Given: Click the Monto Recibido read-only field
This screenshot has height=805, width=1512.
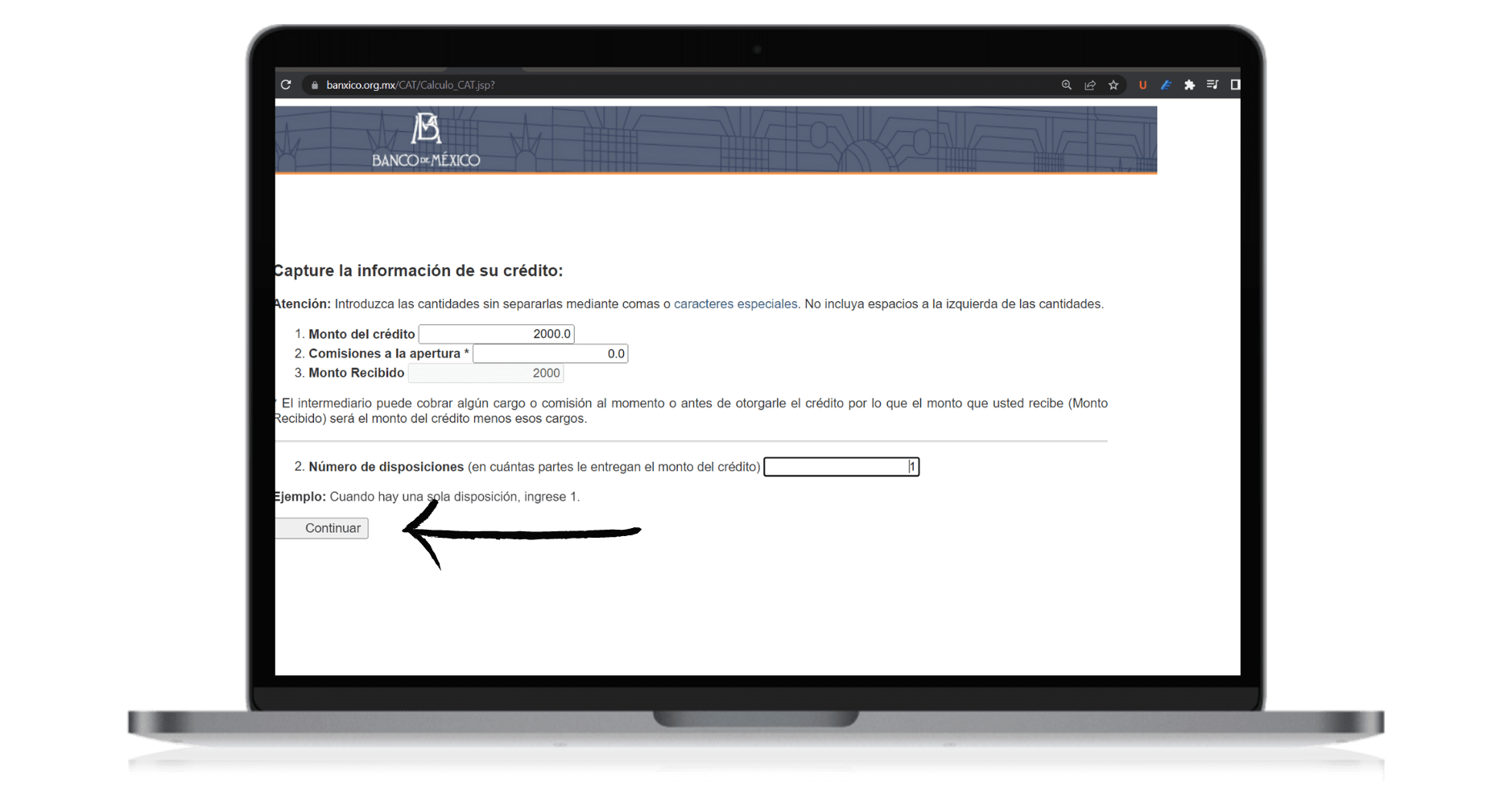Looking at the screenshot, I should click(485, 373).
